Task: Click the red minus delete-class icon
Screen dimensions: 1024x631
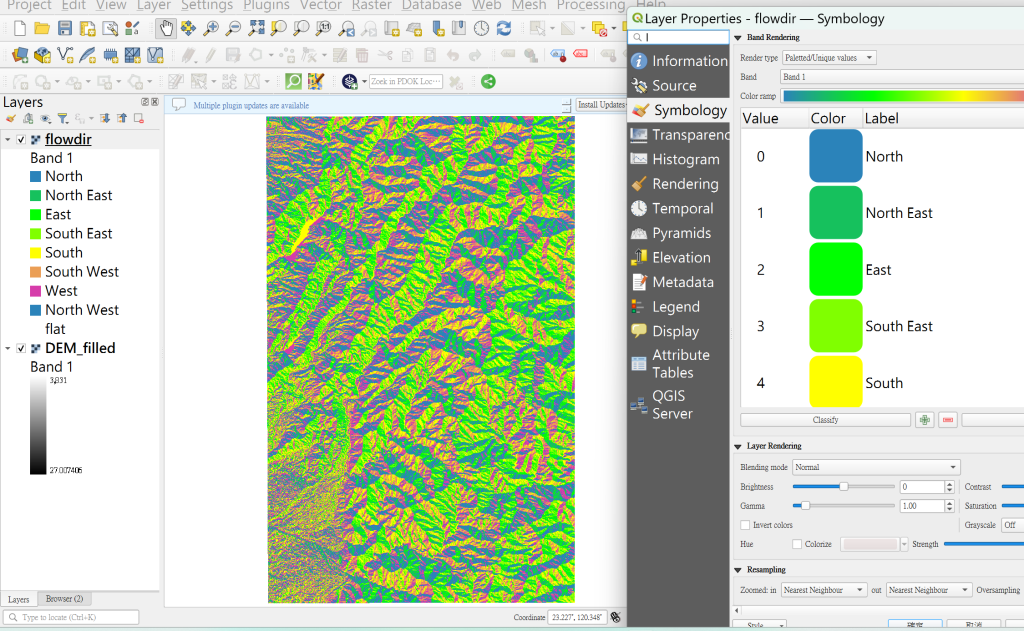Action: (x=948, y=420)
